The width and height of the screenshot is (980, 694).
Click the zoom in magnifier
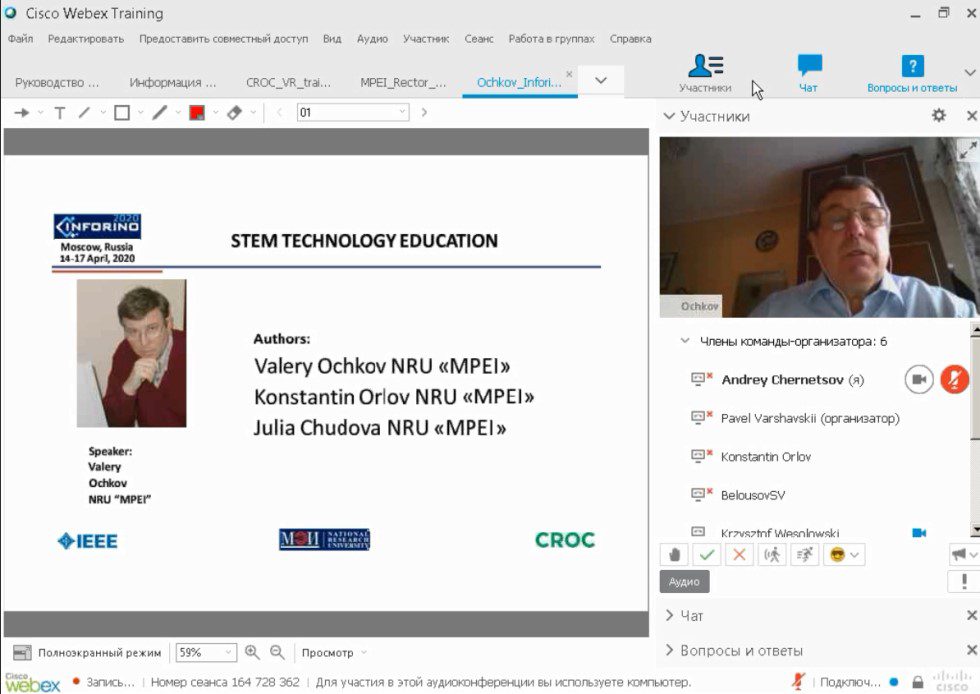pos(252,652)
